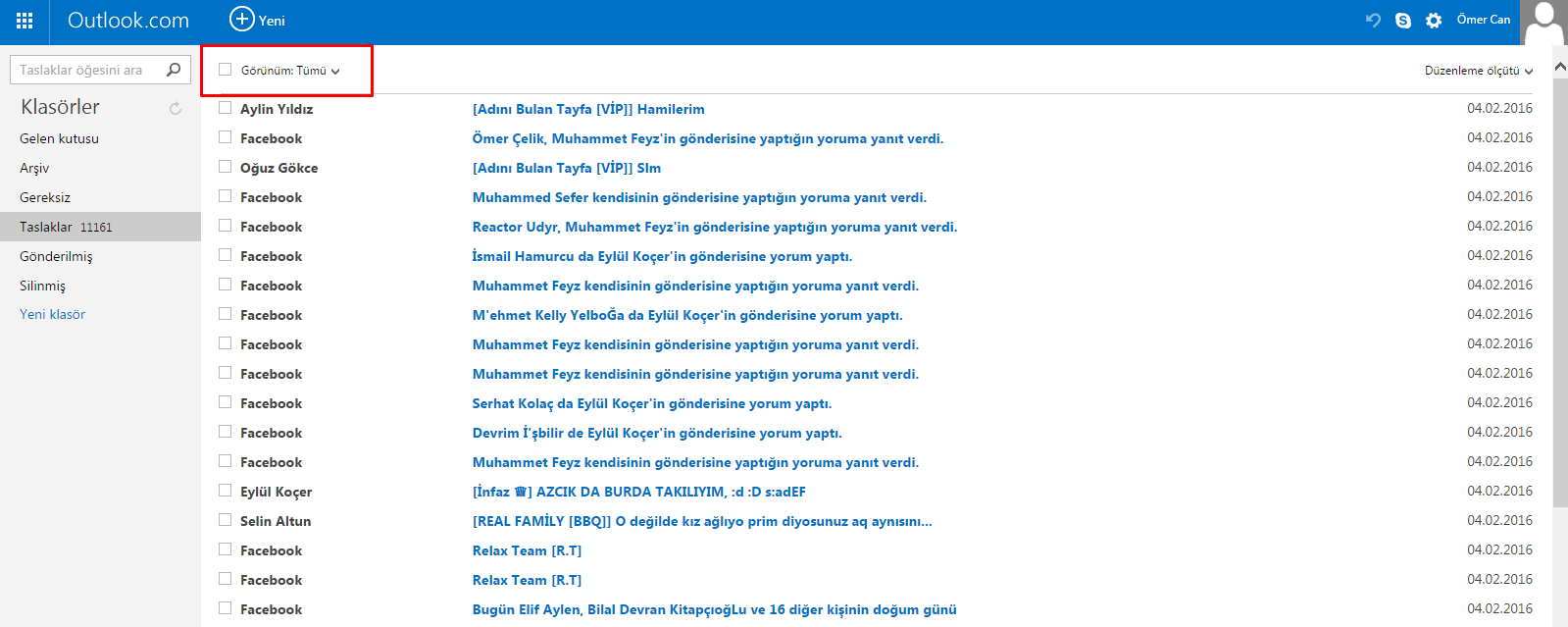Tick the select-all checkbox beside Görünüm

226,70
